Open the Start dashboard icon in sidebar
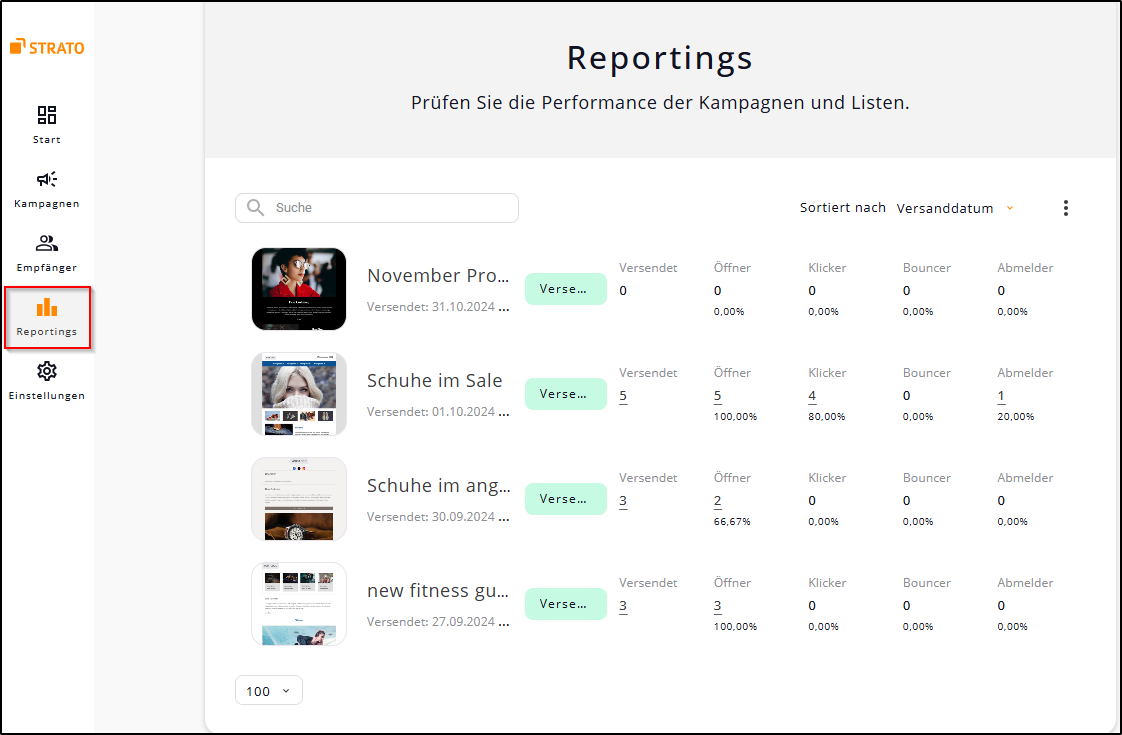The width and height of the screenshot is (1122, 735). point(46,115)
